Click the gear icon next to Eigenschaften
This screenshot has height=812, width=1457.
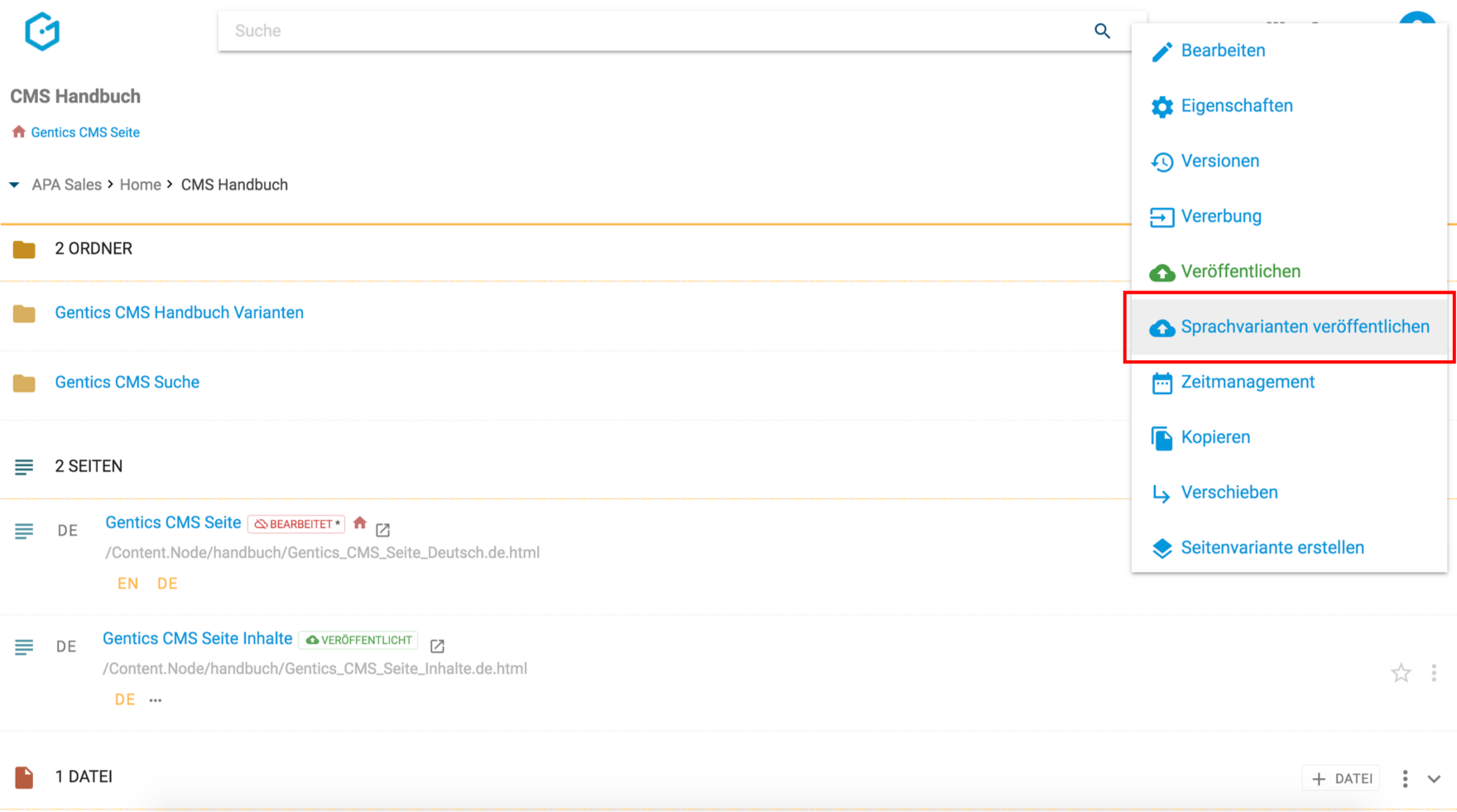click(1161, 107)
